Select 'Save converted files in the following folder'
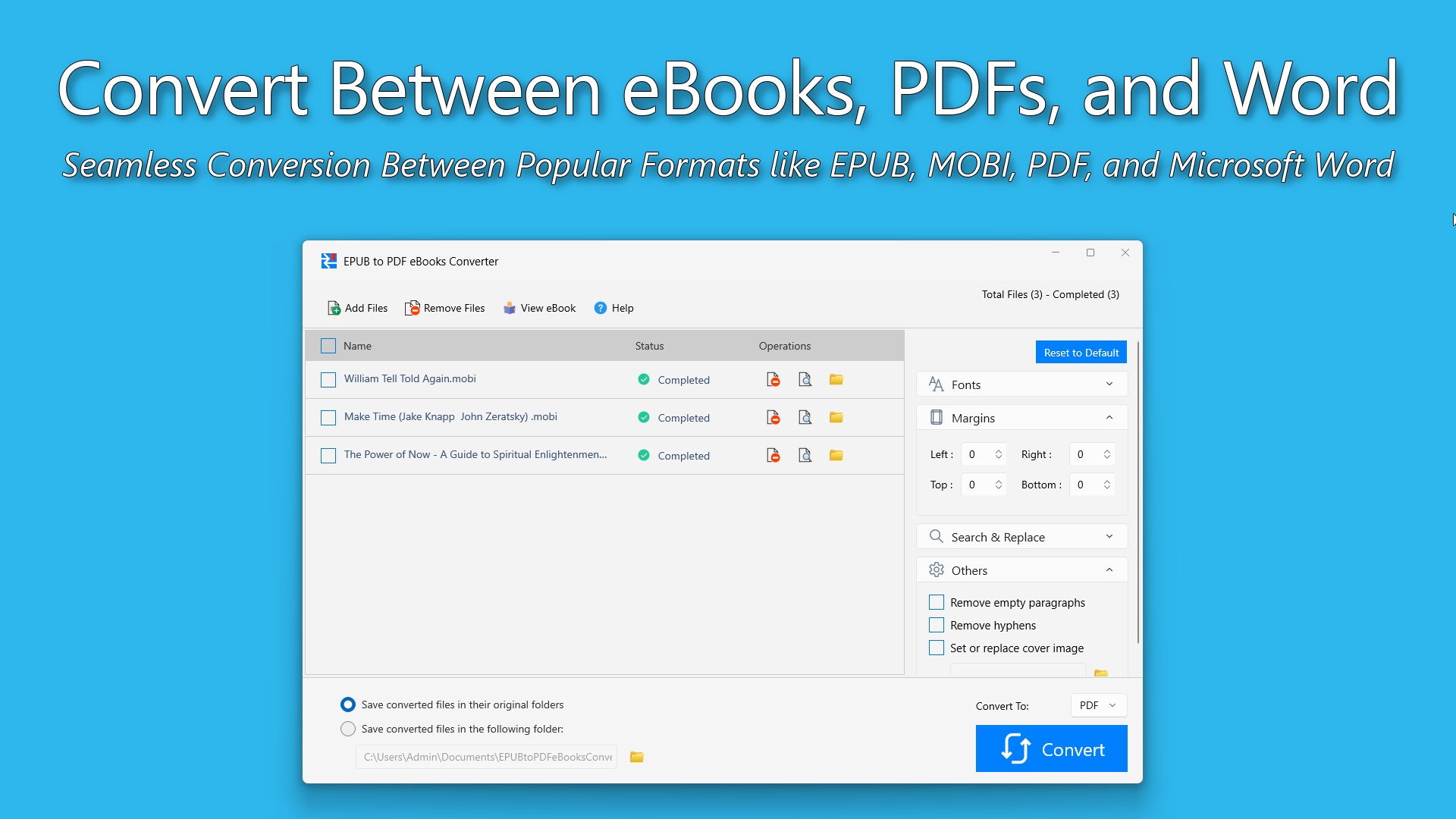Screen dimensions: 1456x819 pyautogui.click(x=348, y=729)
